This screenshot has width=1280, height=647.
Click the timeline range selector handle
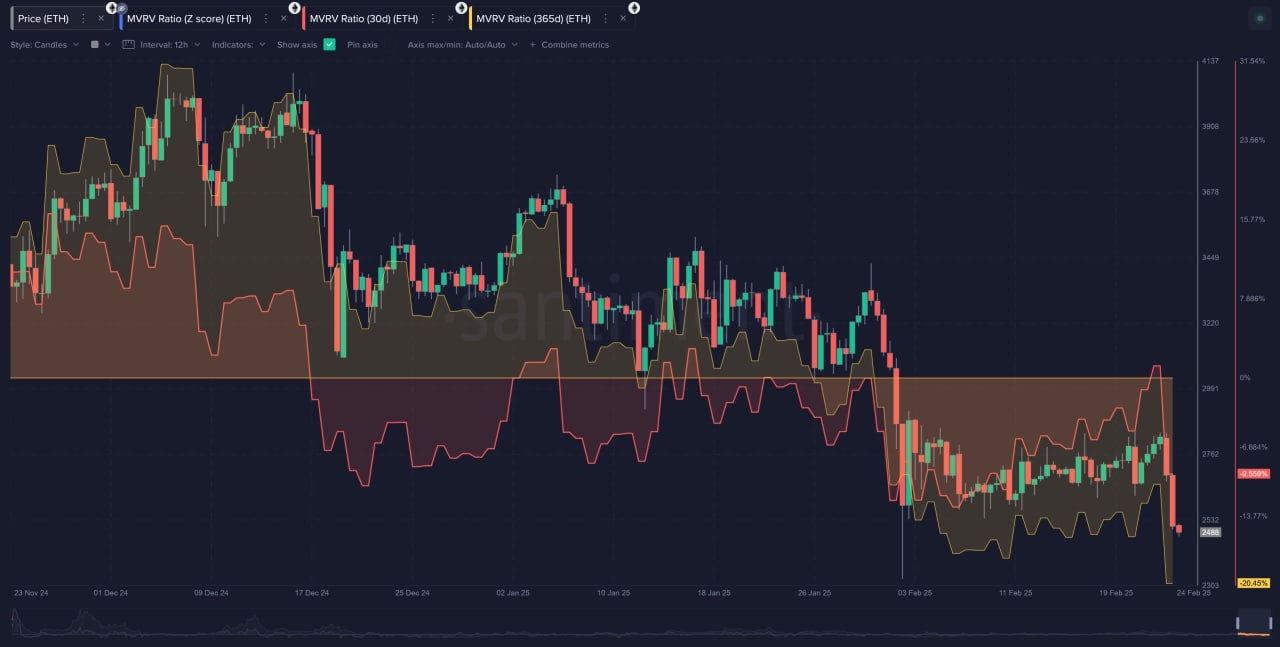coord(1256,621)
